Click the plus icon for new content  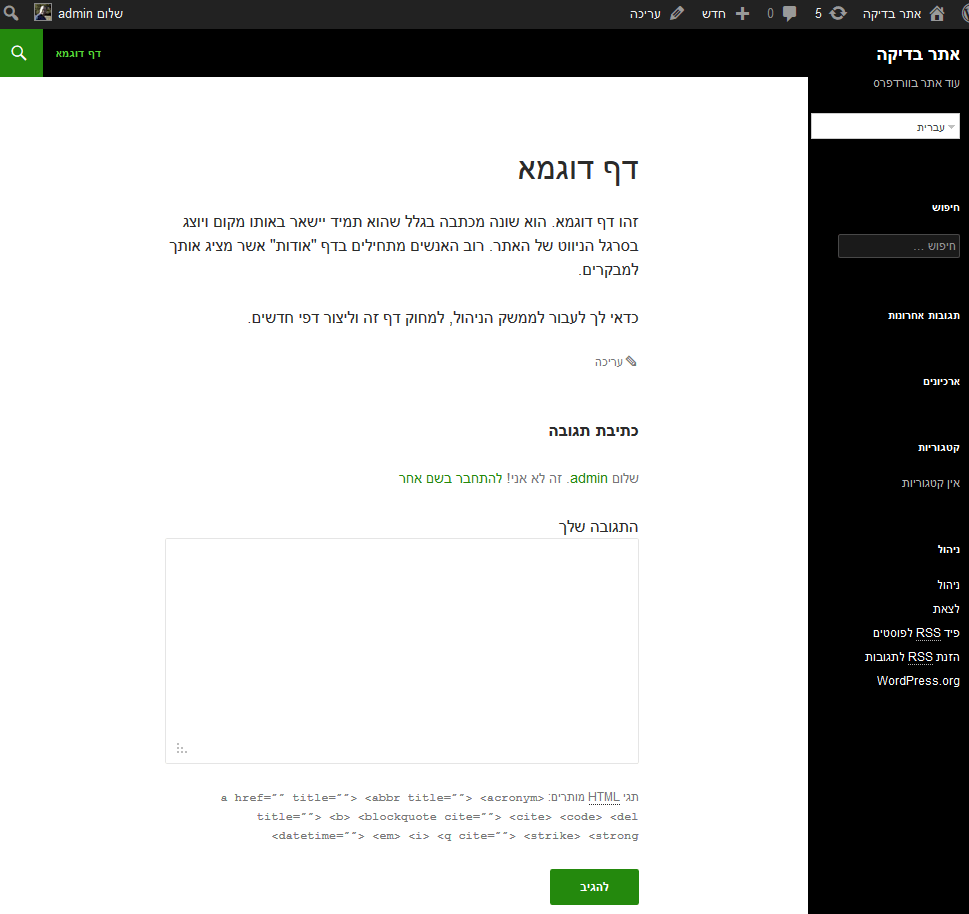742,14
